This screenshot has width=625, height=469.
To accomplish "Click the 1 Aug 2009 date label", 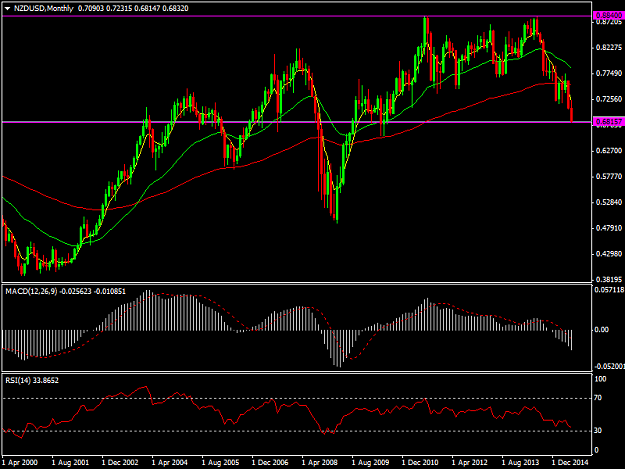I will coord(370,463).
